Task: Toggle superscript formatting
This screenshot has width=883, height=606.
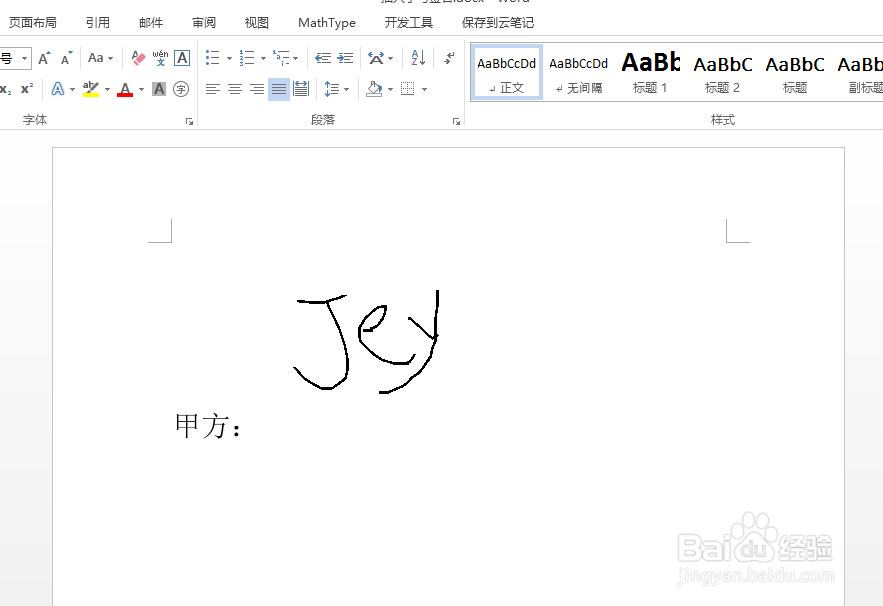Action: (x=26, y=88)
